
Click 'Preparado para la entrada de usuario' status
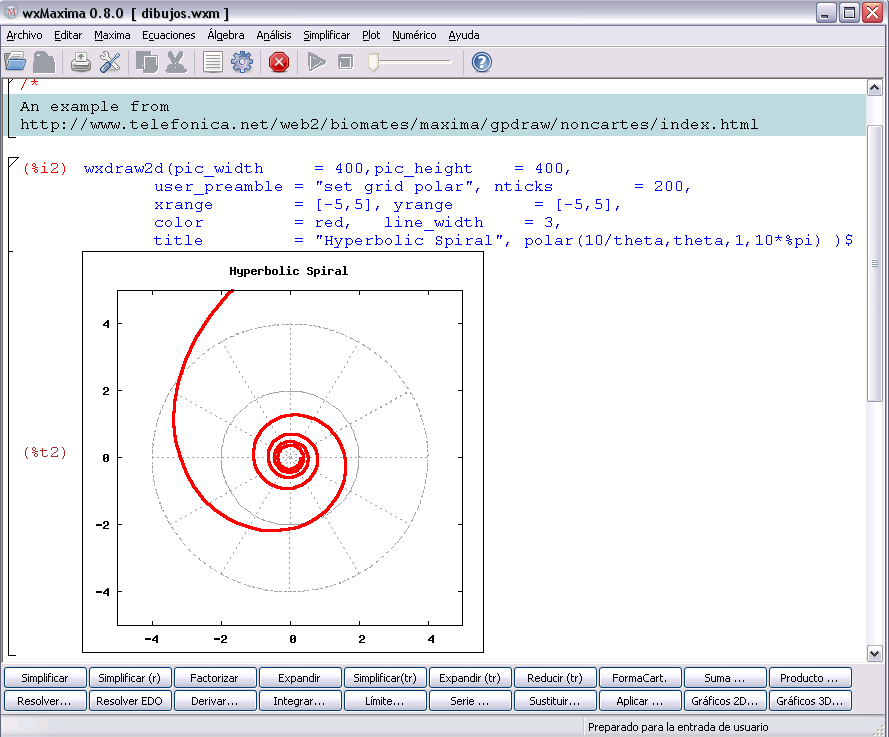click(678, 727)
